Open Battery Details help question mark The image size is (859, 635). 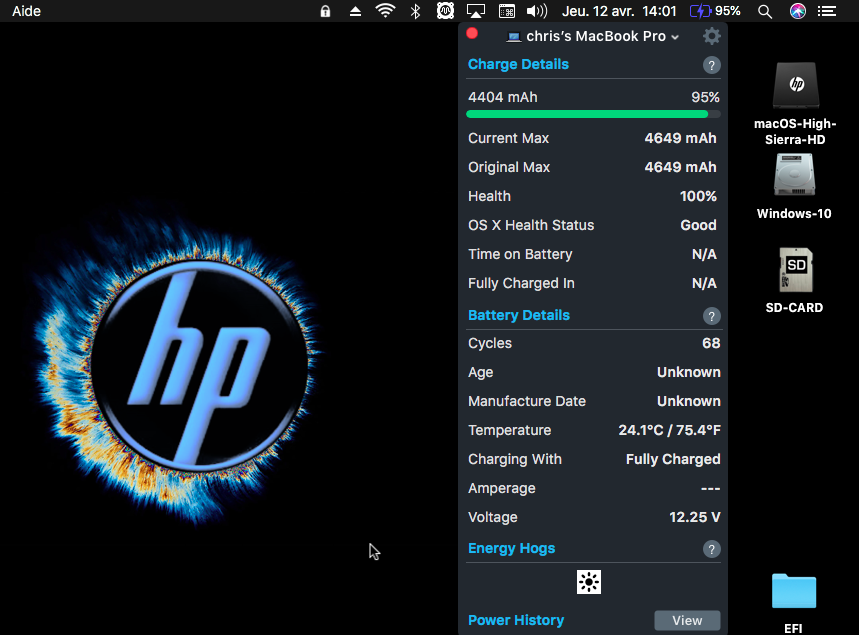711,316
